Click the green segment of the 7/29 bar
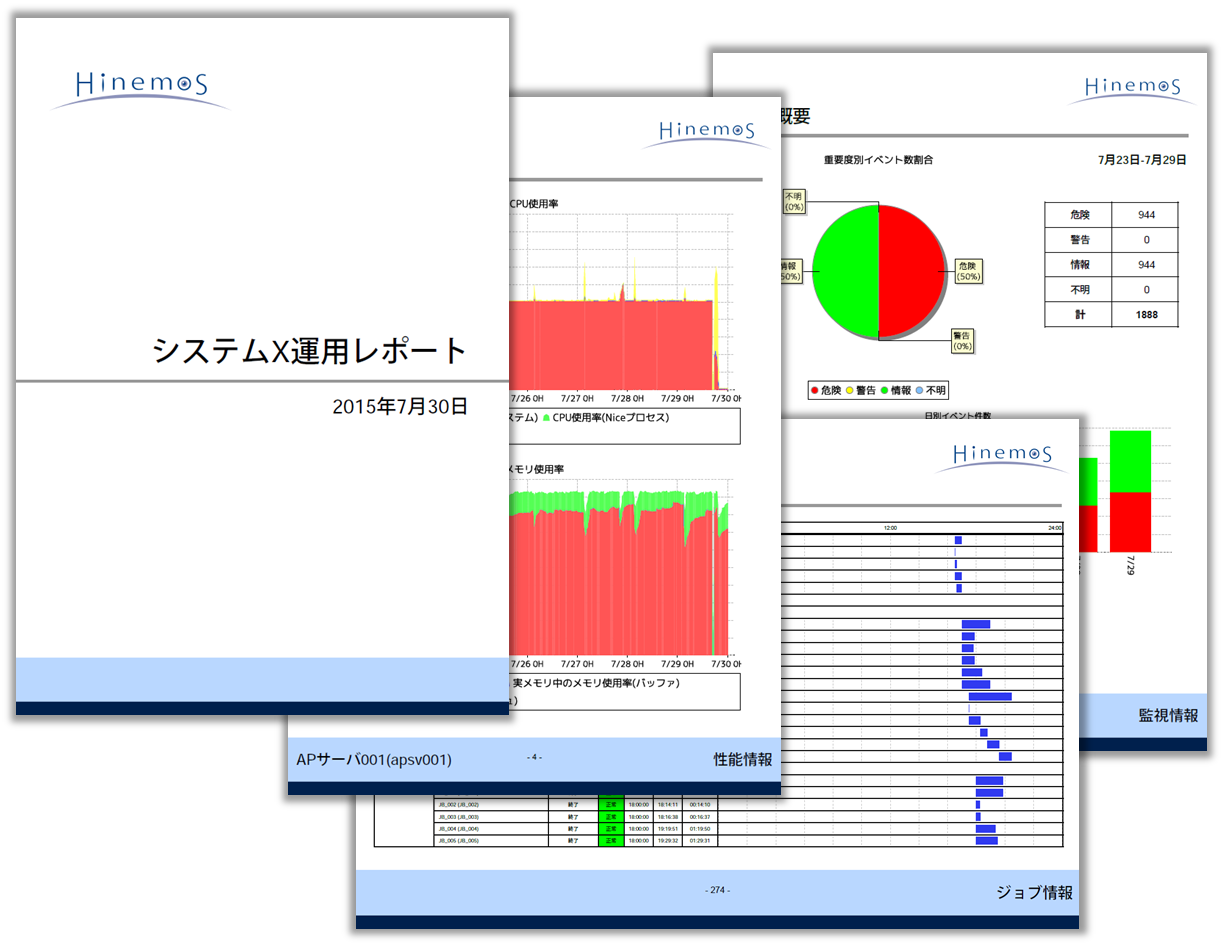 (x=1130, y=462)
